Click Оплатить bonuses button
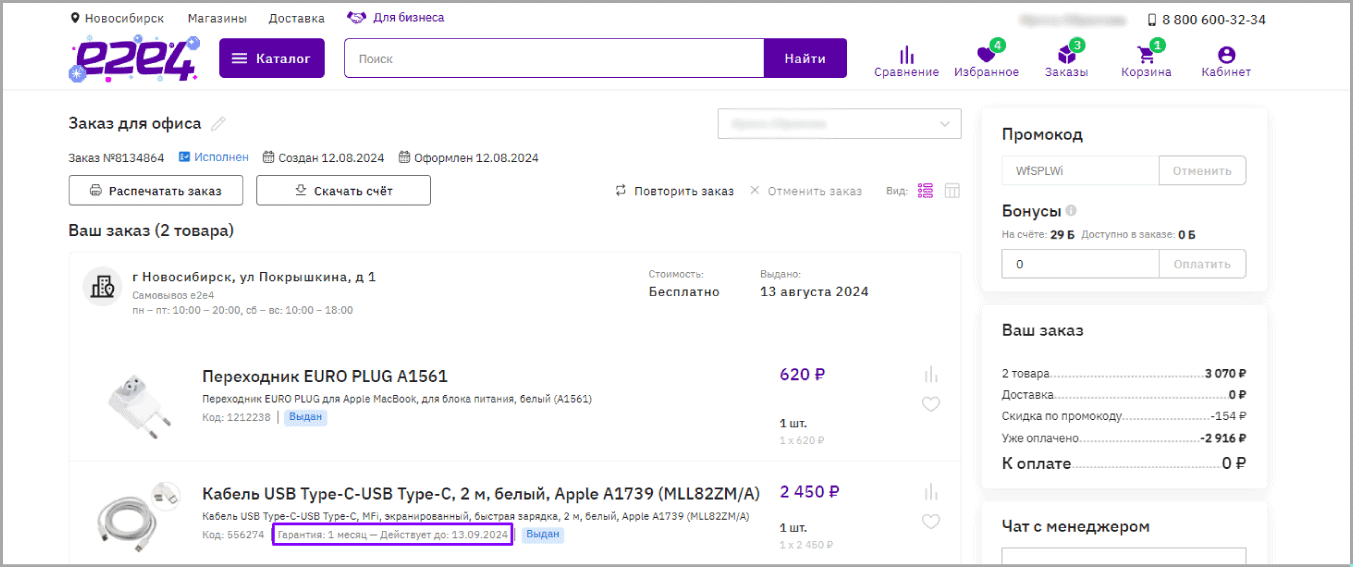 [x=1202, y=264]
